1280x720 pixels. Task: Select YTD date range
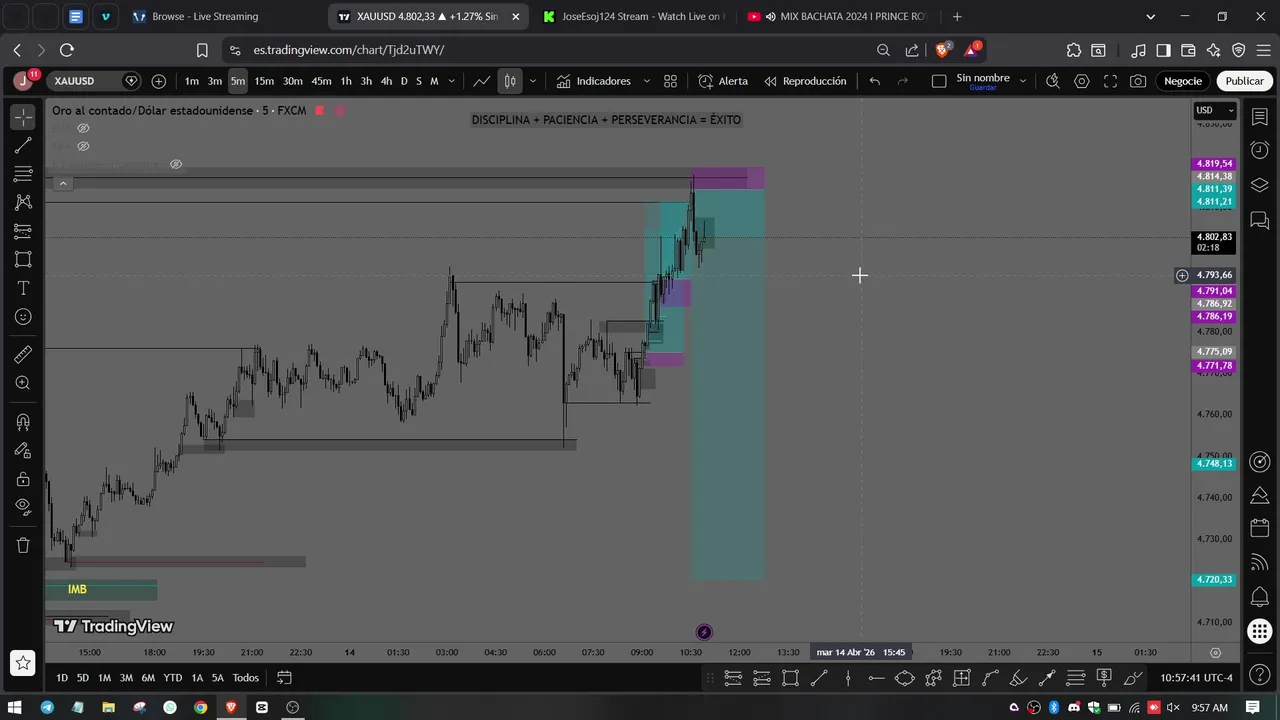(x=173, y=677)
